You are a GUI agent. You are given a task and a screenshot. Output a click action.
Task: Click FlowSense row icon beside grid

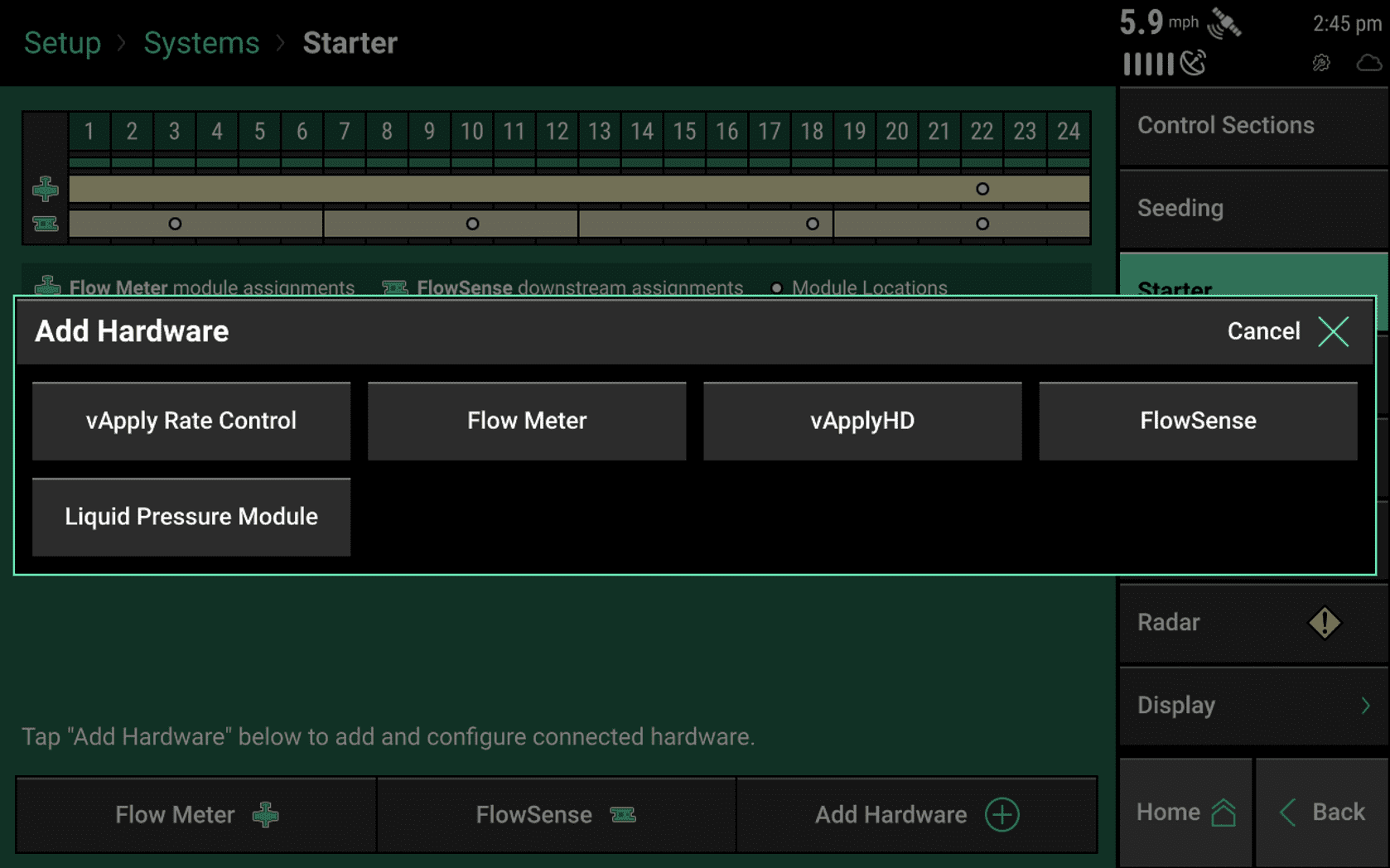click(46, 224)
